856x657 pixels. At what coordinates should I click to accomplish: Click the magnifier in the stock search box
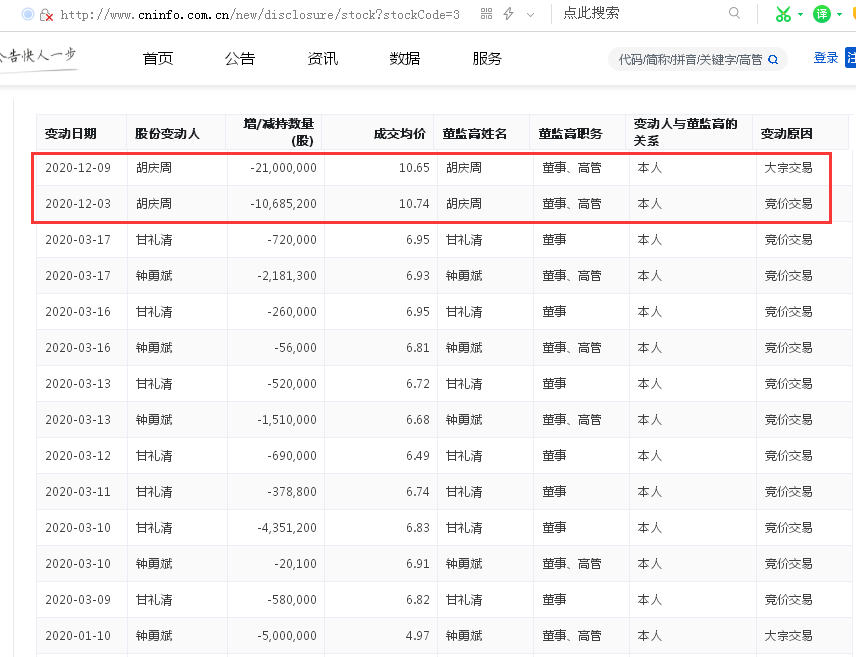click(774, 59)
